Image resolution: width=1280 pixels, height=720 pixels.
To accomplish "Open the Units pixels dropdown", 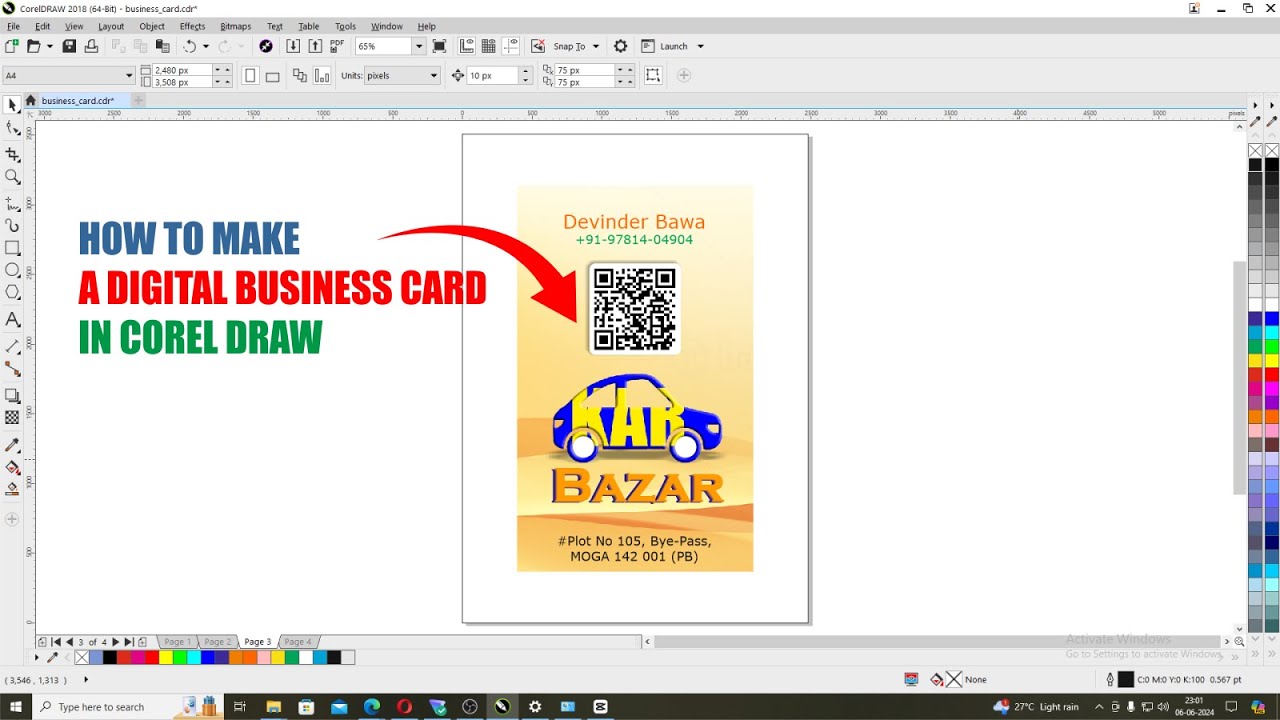I will tap(433, 75).
